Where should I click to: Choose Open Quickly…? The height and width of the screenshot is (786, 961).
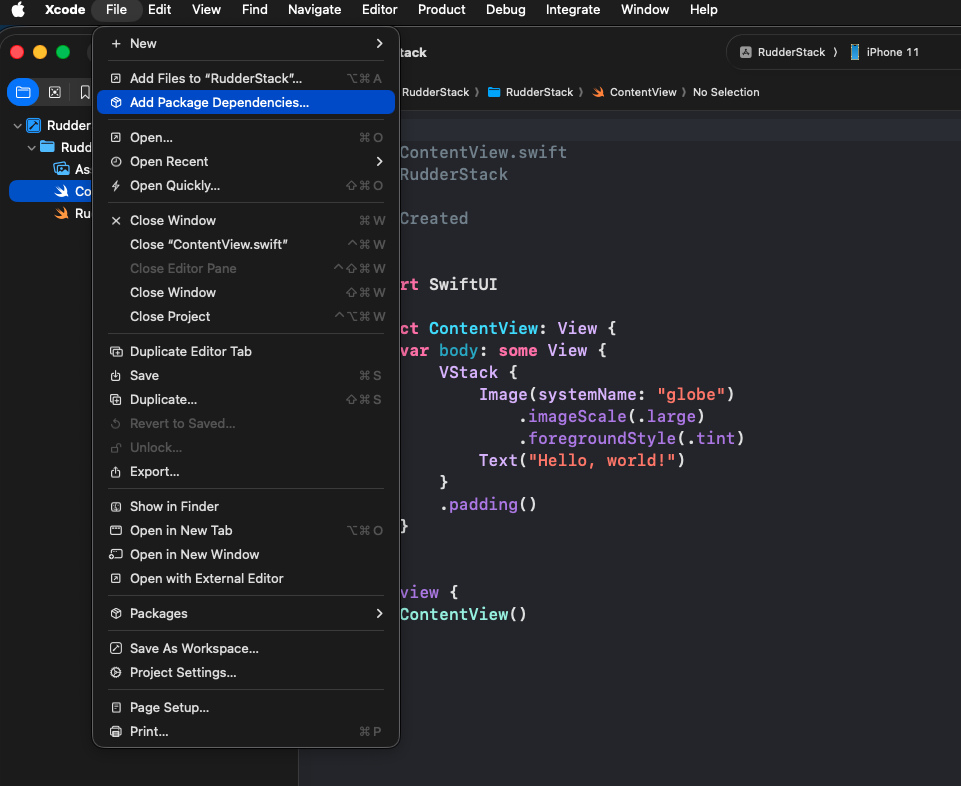point(246,185)
